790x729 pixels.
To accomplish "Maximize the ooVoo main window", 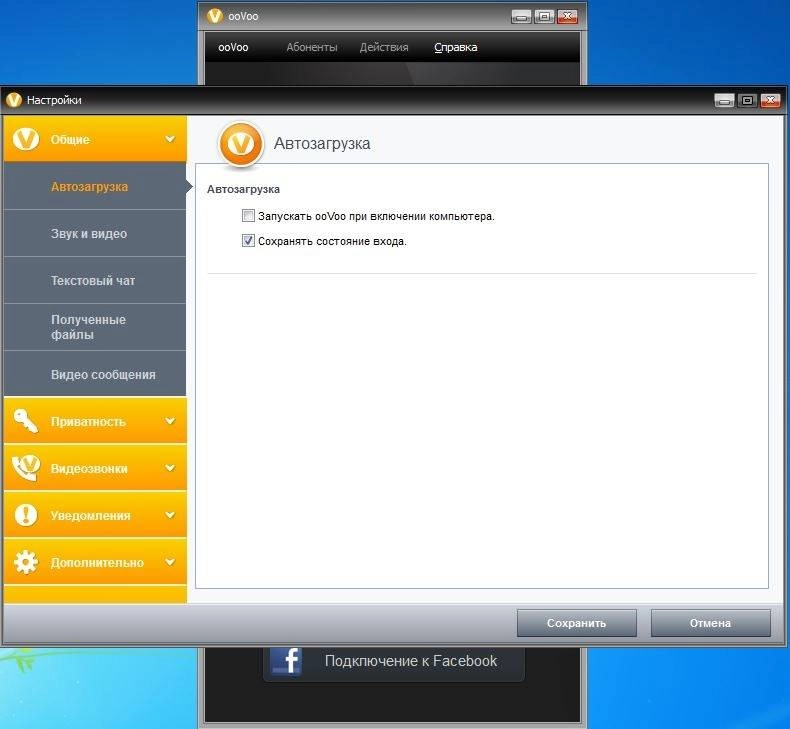I will tap(544, 16).
